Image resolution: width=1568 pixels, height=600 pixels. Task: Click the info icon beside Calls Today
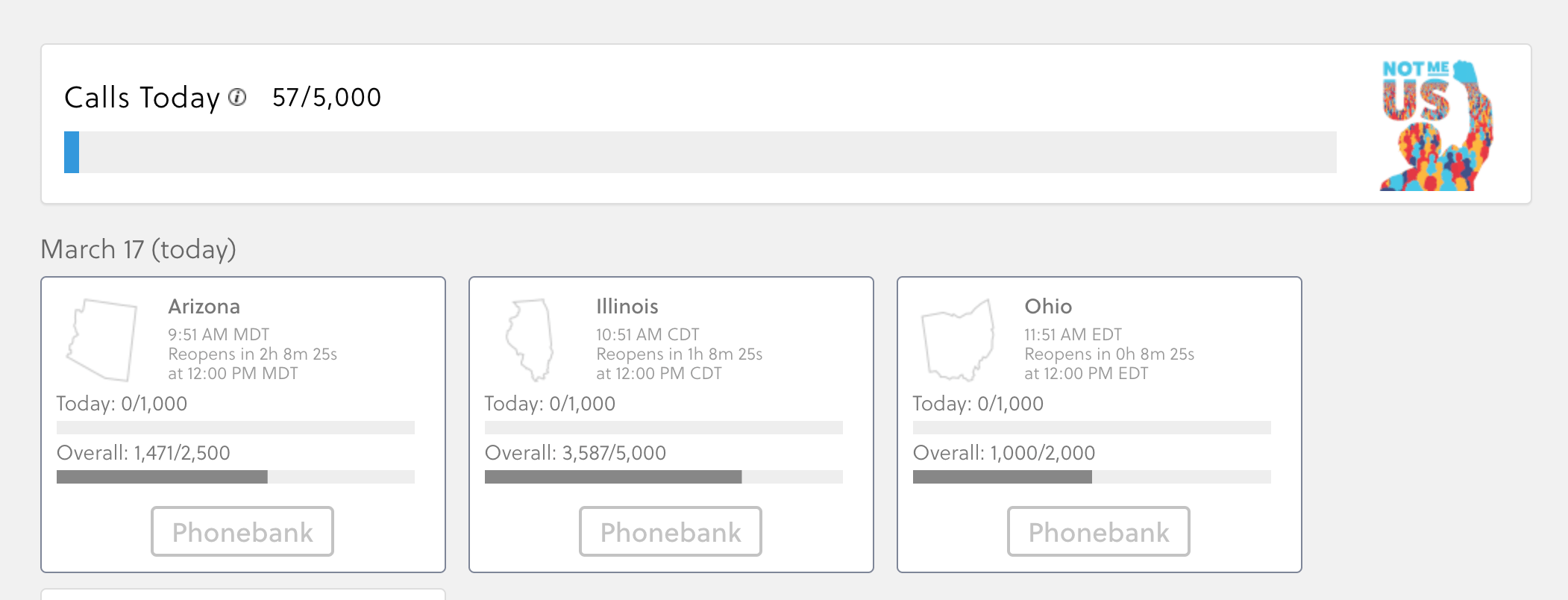click(237, 97)
